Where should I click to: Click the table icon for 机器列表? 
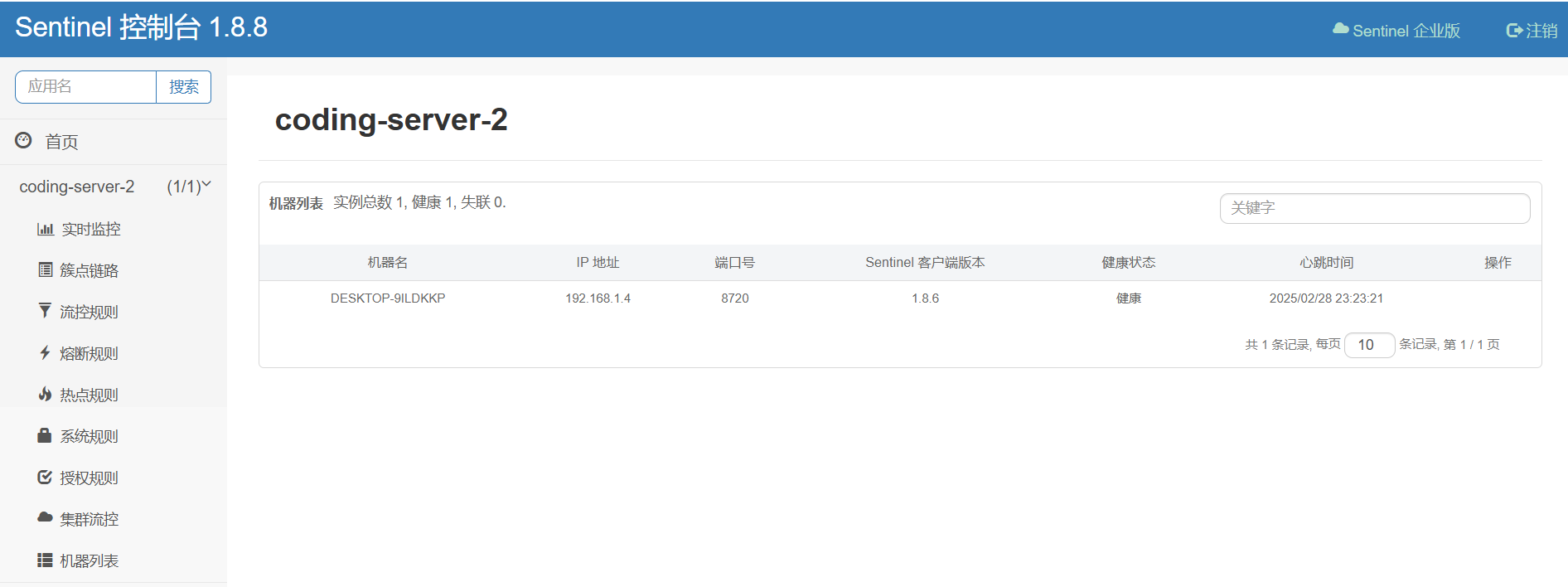pyautogui.click(x=45, y=560)
